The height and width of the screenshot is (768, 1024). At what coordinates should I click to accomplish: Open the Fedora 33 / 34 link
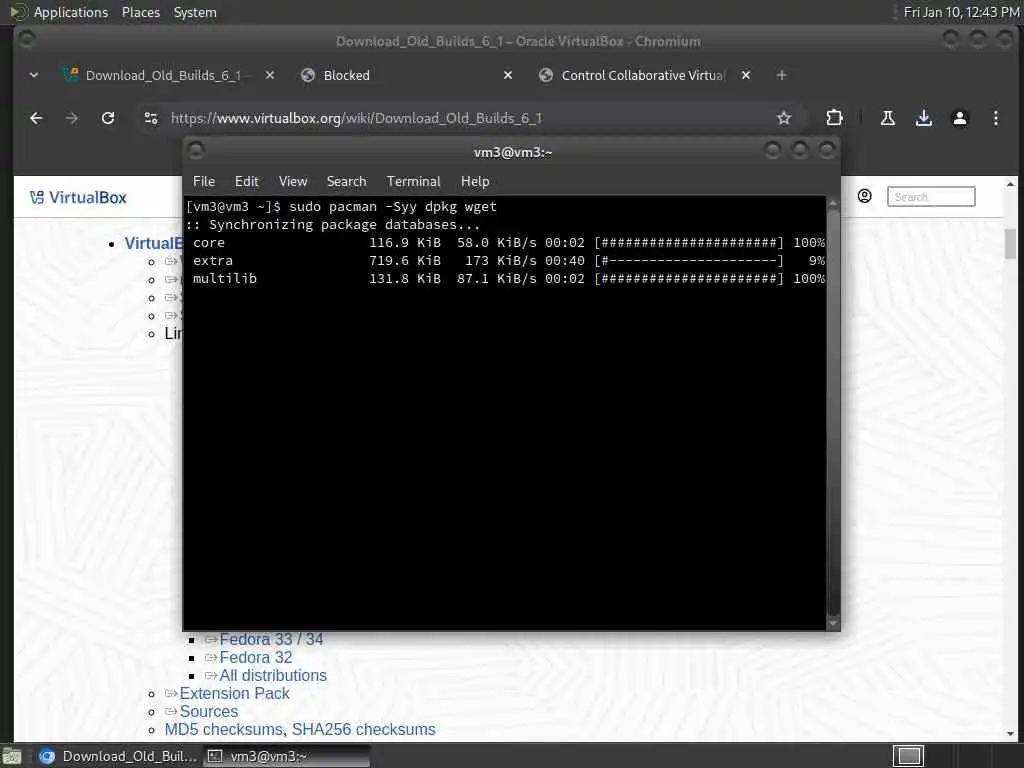point(271,639)
